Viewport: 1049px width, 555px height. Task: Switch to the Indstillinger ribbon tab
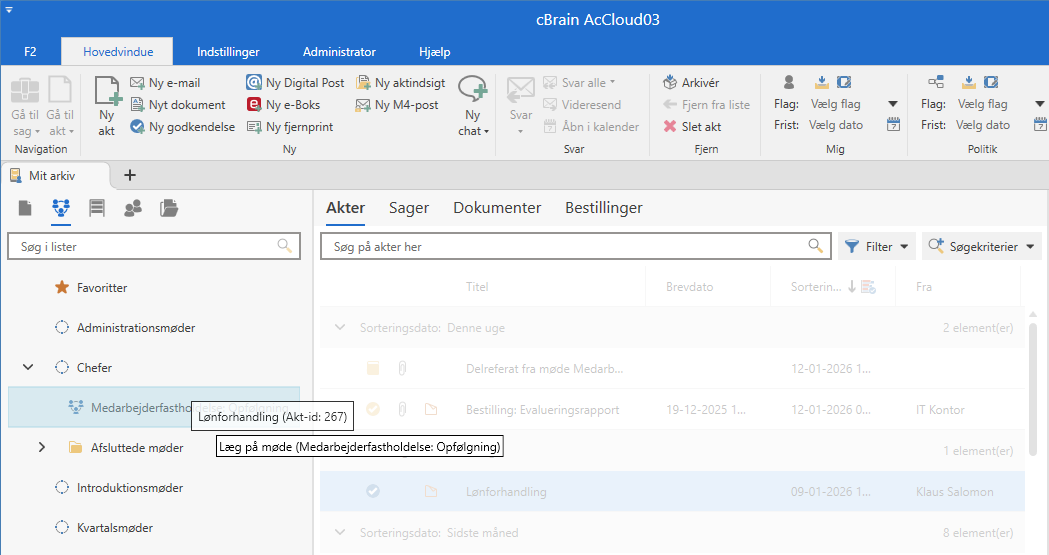pyautogui.click(x=228, y=51)
